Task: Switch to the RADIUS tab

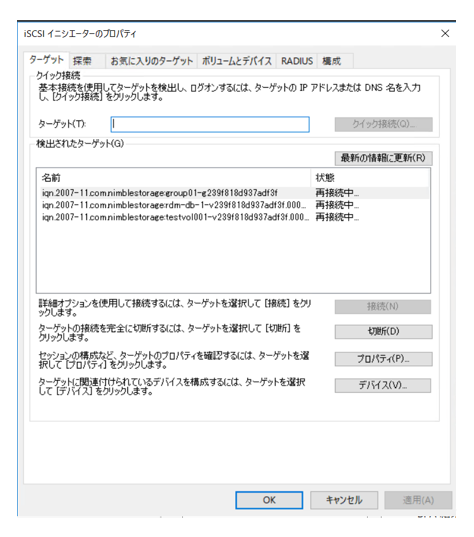Action: point(297,61)
